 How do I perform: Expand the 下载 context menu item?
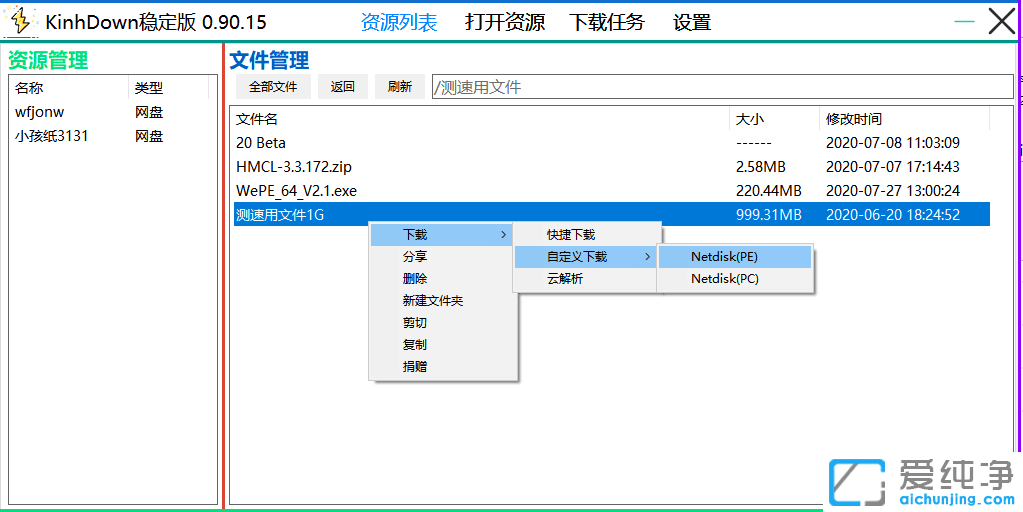click(442, 235)
